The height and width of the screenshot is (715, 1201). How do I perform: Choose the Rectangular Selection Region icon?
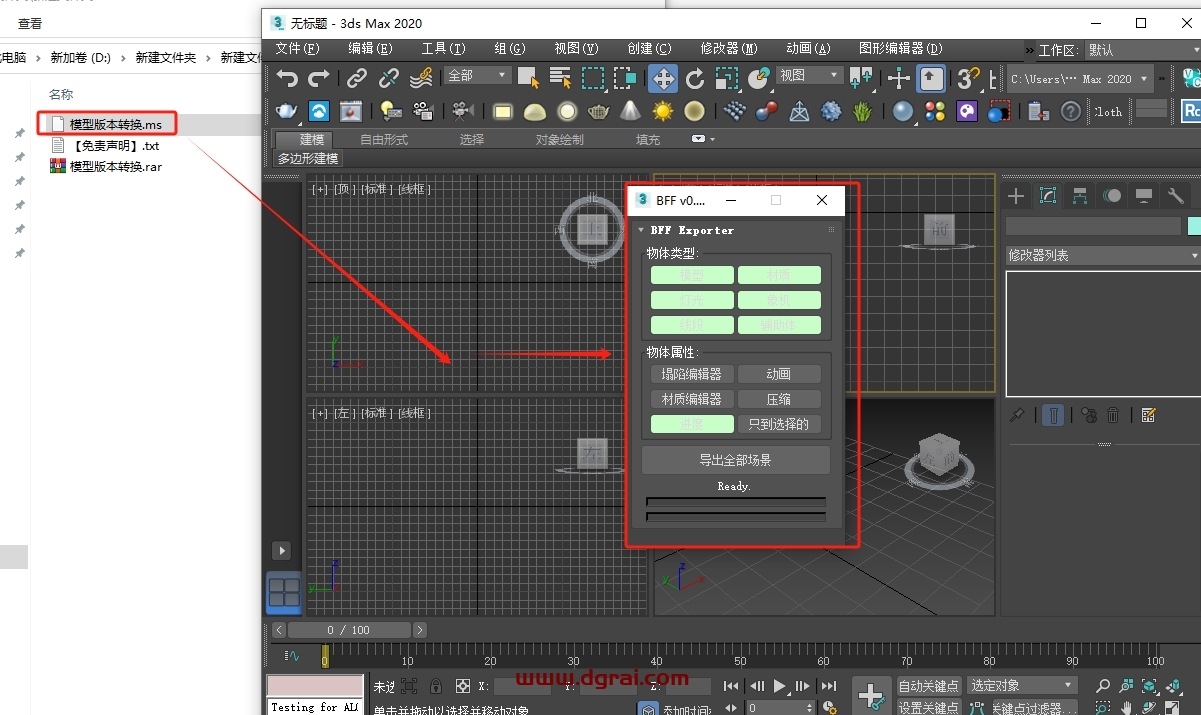[593, 78]
